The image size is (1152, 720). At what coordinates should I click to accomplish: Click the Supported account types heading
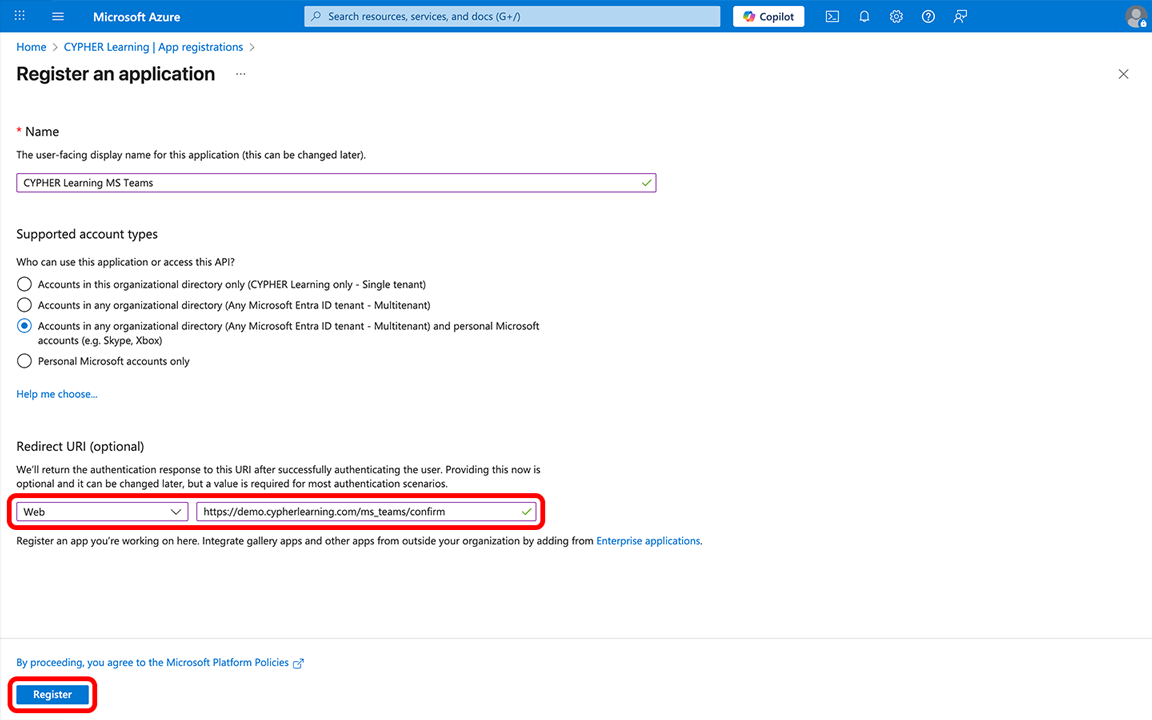pos(87,234)
